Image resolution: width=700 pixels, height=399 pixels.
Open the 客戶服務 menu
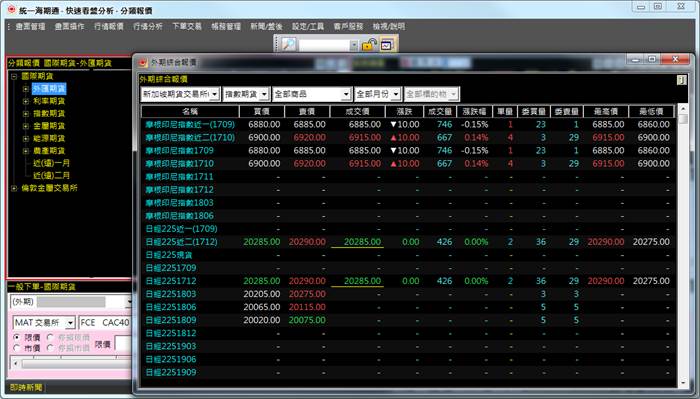(348, 27)
